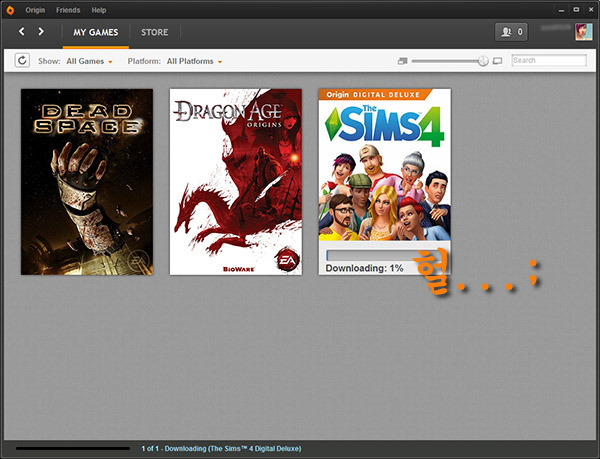Click the large tile size icon
The width and height of the screenshot is (600, 459).
497,61
